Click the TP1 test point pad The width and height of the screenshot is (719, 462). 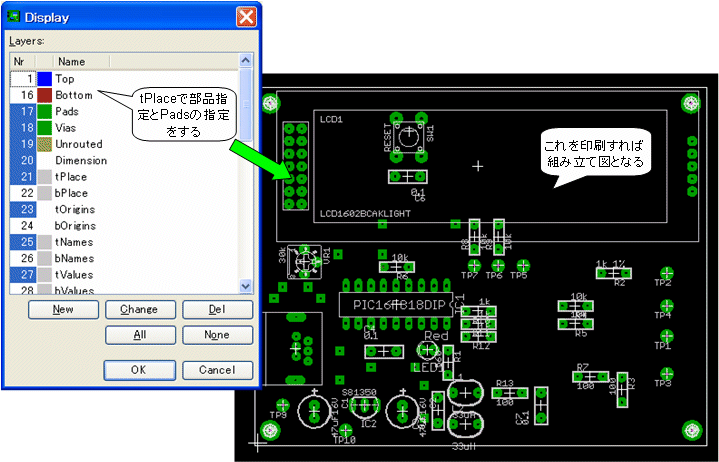(666, 336)
